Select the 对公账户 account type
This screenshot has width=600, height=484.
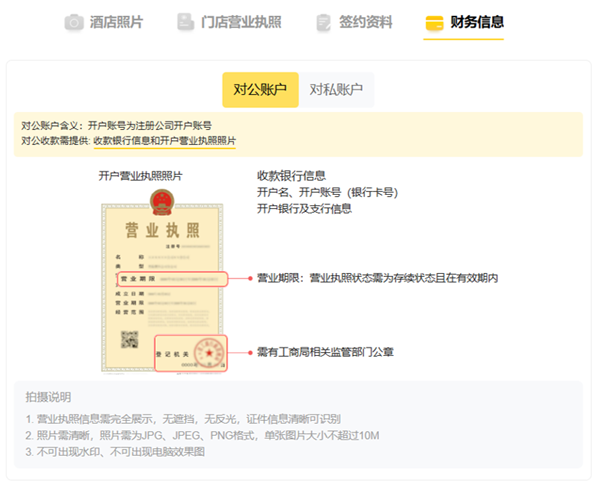(x=260, y=90)
